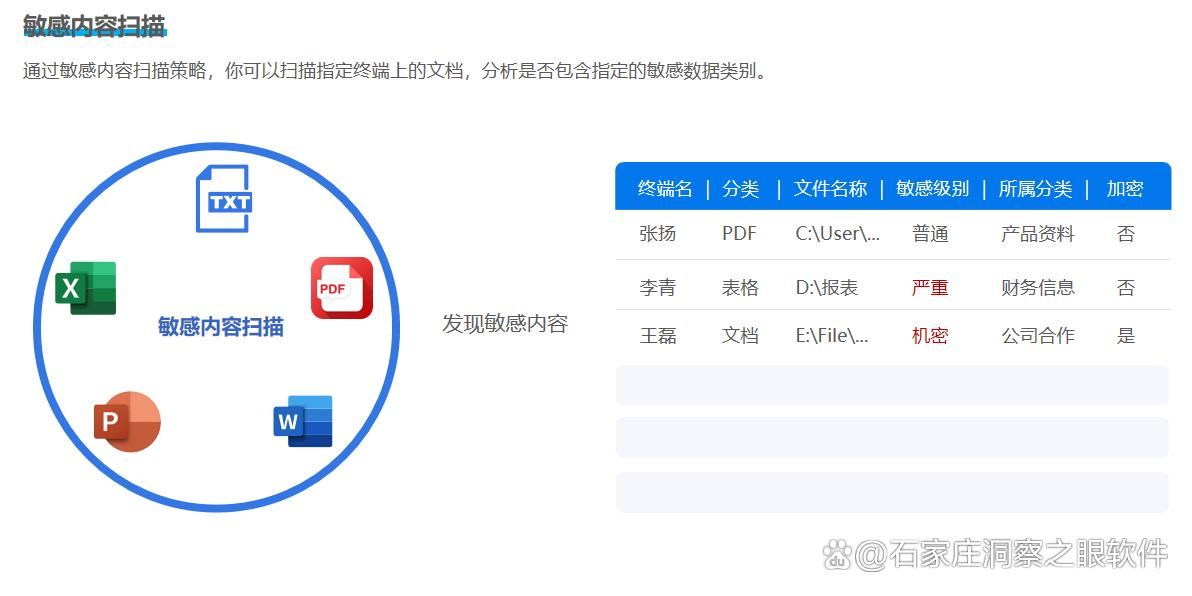Select the 张扬 terminal name cell
1192x596 pixels.
(658, 234)
